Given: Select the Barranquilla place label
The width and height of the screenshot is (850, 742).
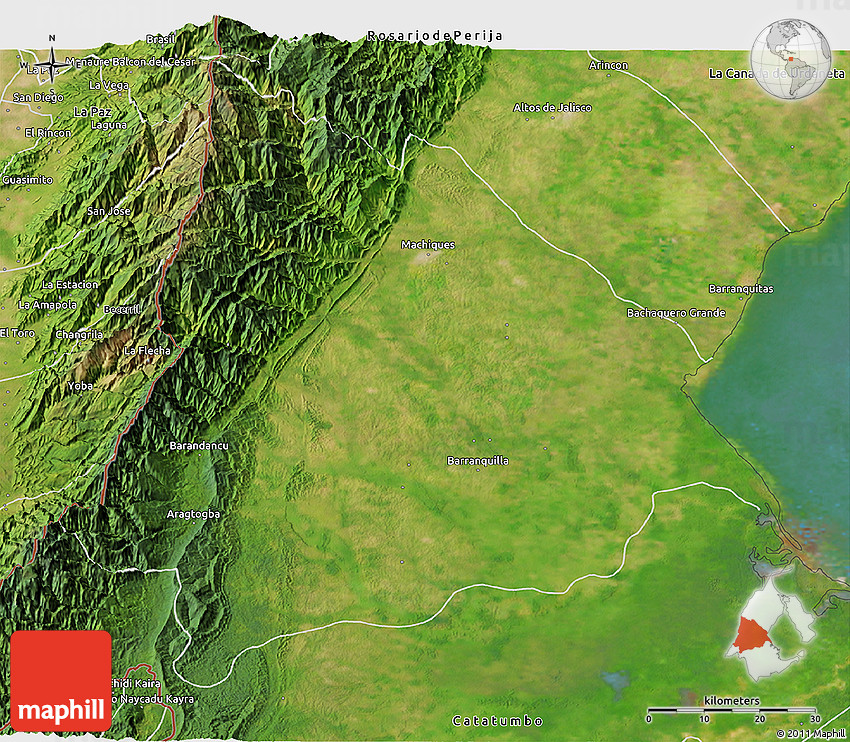Looking at the screenshot, I should pyautogui.click(x=477, y=461).
